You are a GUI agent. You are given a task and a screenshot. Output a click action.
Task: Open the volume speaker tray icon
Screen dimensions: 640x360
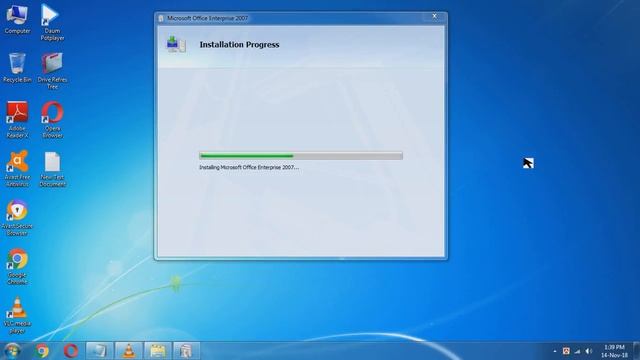[589, 351]
